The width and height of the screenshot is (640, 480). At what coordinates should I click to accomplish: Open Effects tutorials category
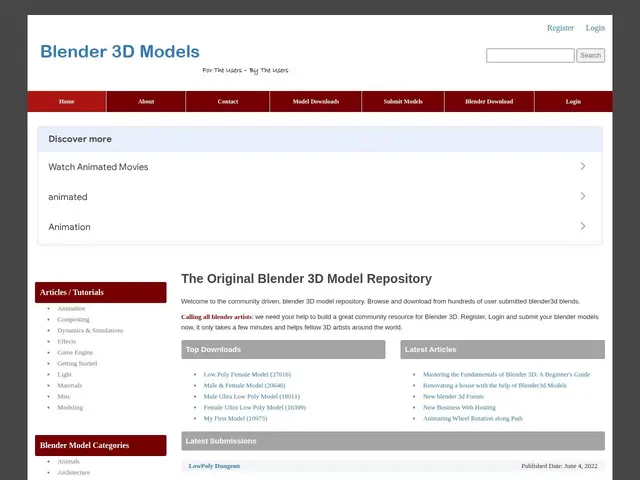click(x=67, y=342)
